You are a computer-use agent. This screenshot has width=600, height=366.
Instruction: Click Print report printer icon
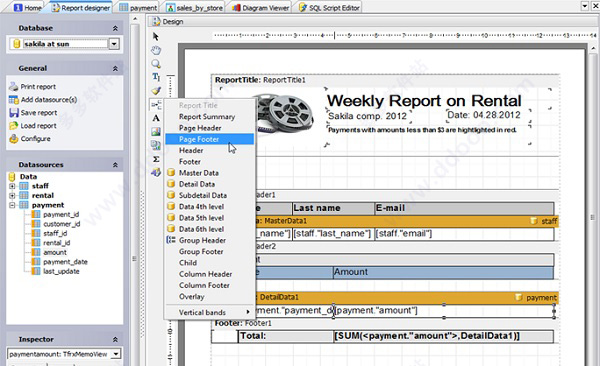(x=14, y=87)
